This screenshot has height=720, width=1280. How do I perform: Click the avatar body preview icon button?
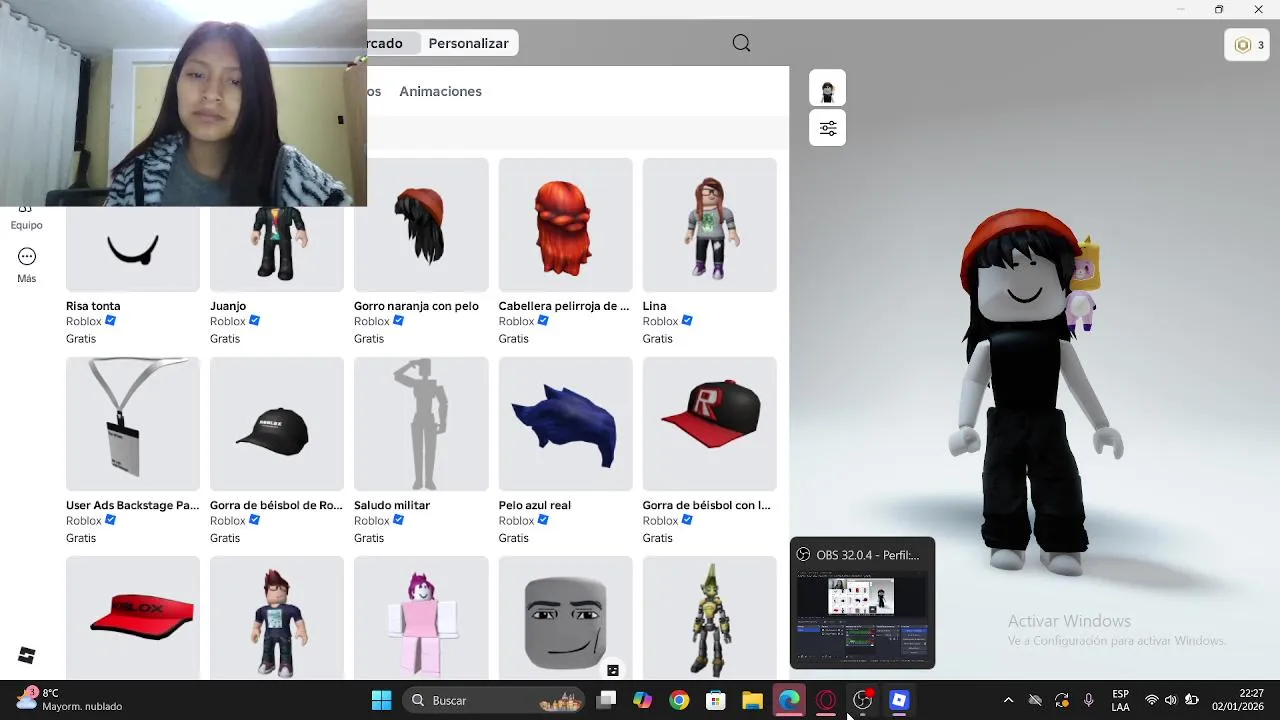[827, 88]
